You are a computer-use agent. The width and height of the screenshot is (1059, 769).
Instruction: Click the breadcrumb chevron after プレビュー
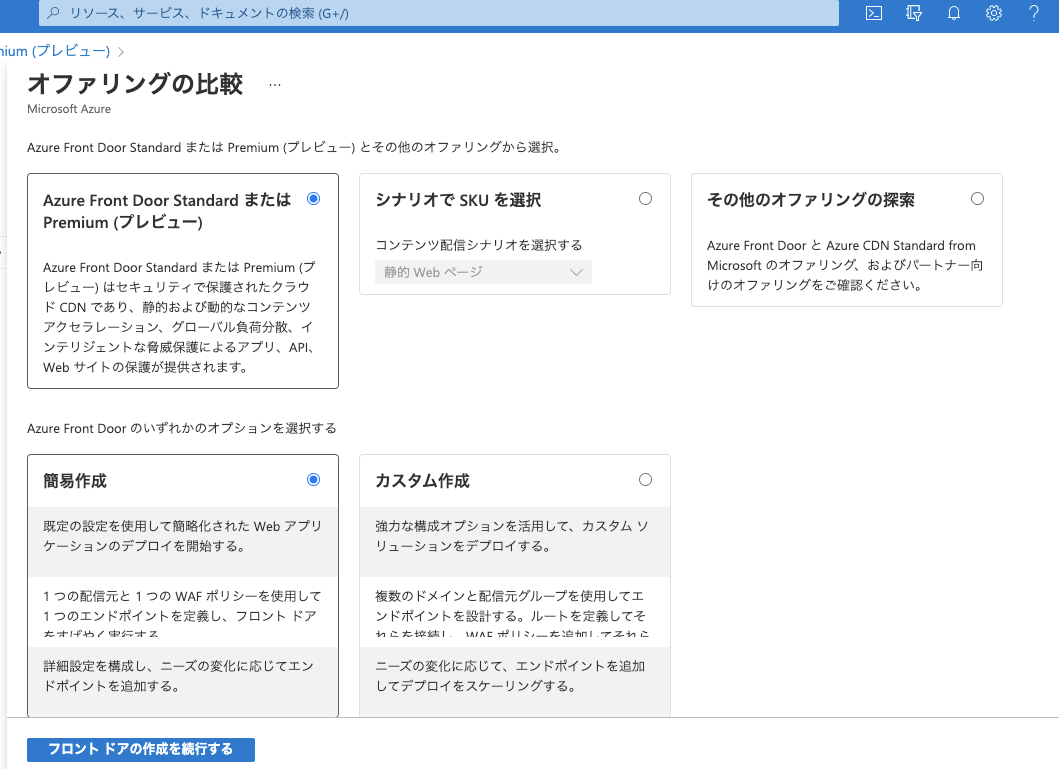(121, 51)
